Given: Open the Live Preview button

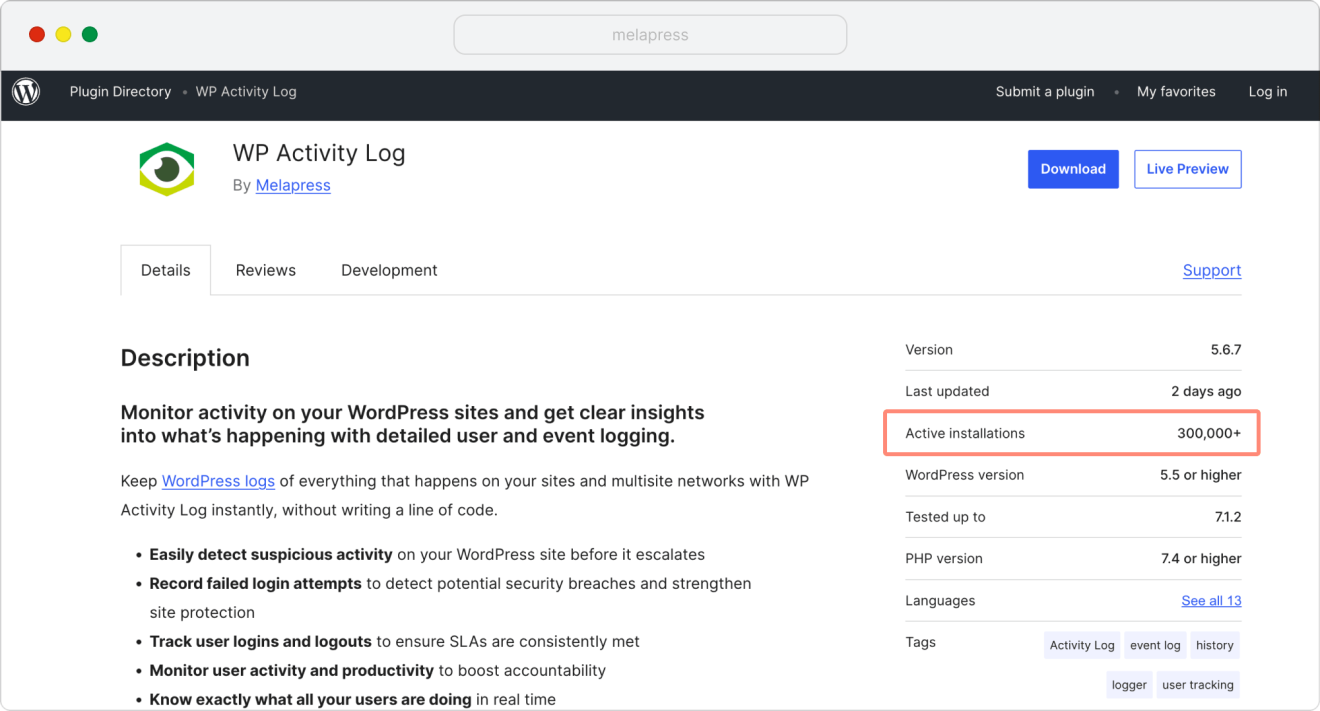Looking at the screenshot, I should 1188,169.
